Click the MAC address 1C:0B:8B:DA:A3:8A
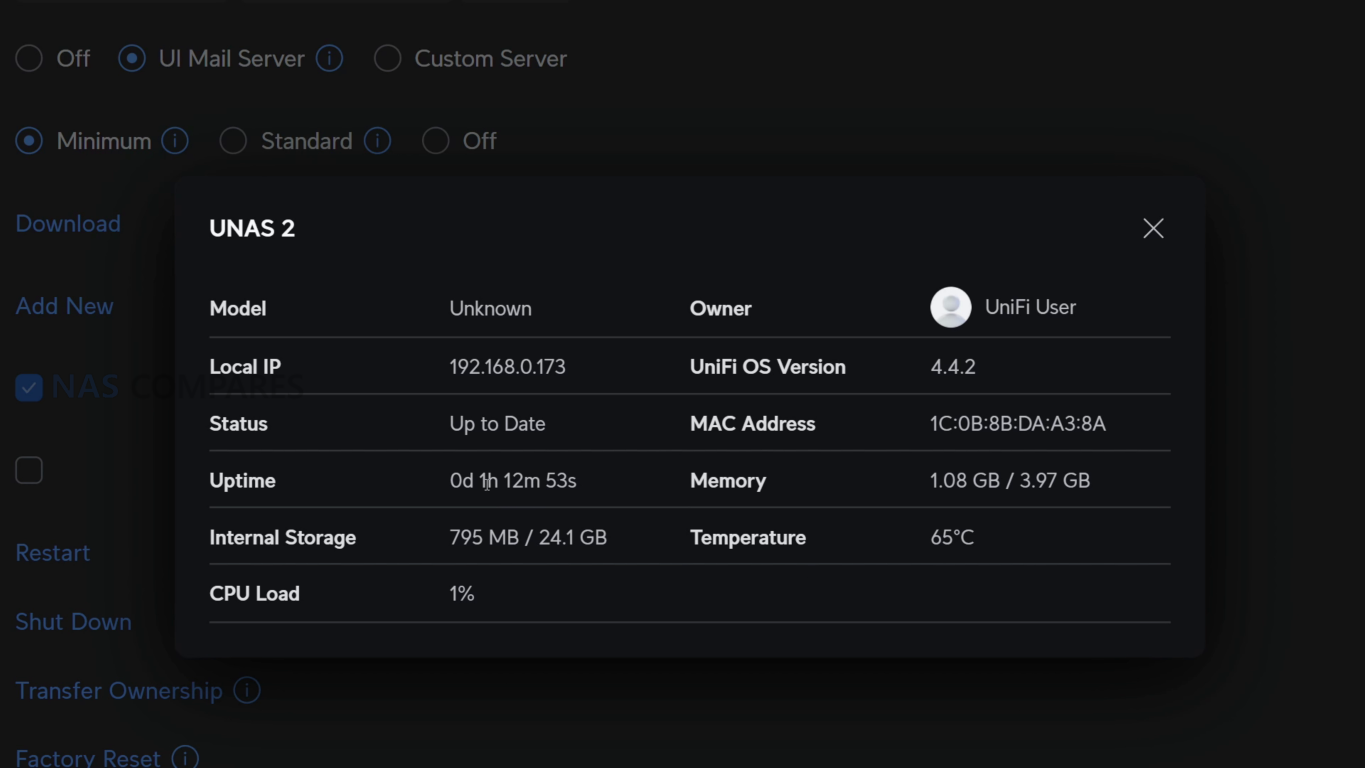The image size is (1365, 768). pos(1018,424)
